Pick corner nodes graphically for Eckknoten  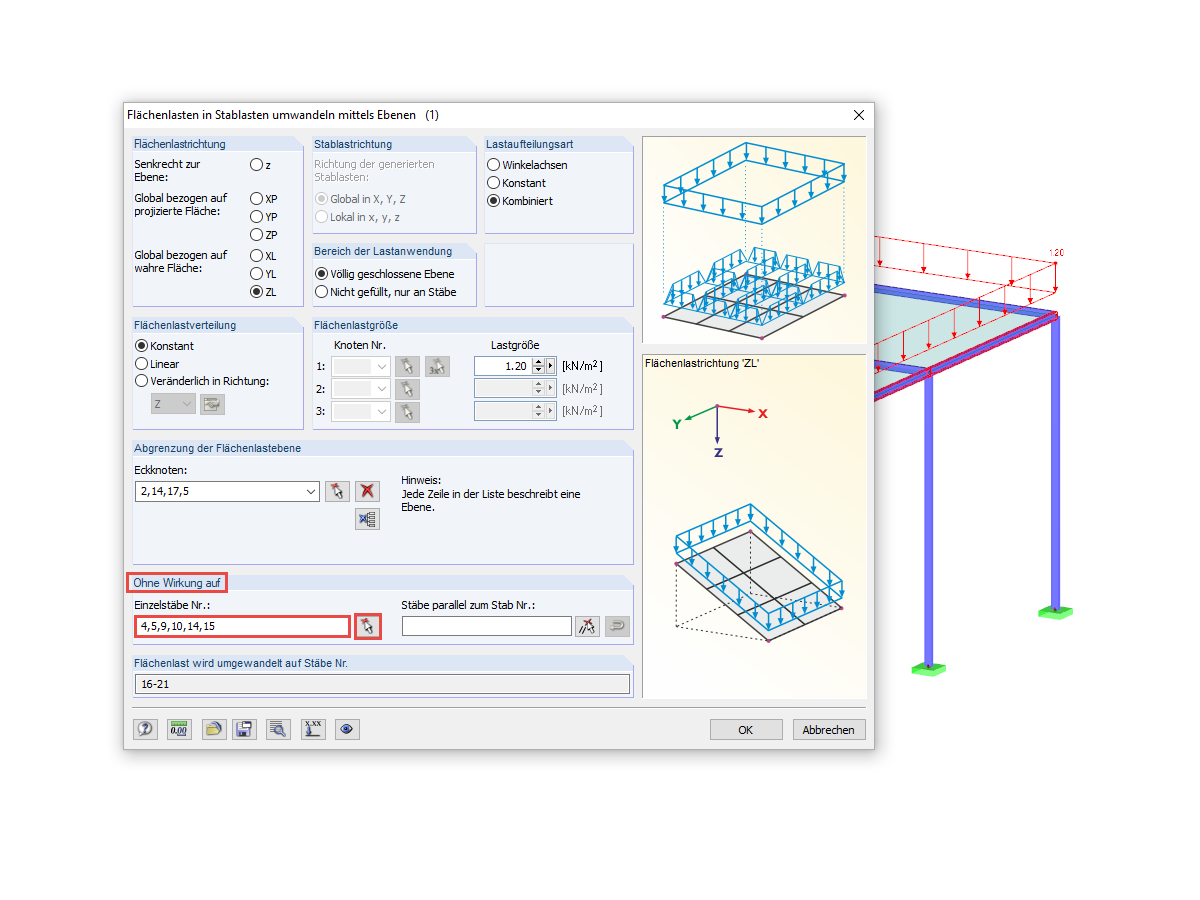click(x=337, y=491)
